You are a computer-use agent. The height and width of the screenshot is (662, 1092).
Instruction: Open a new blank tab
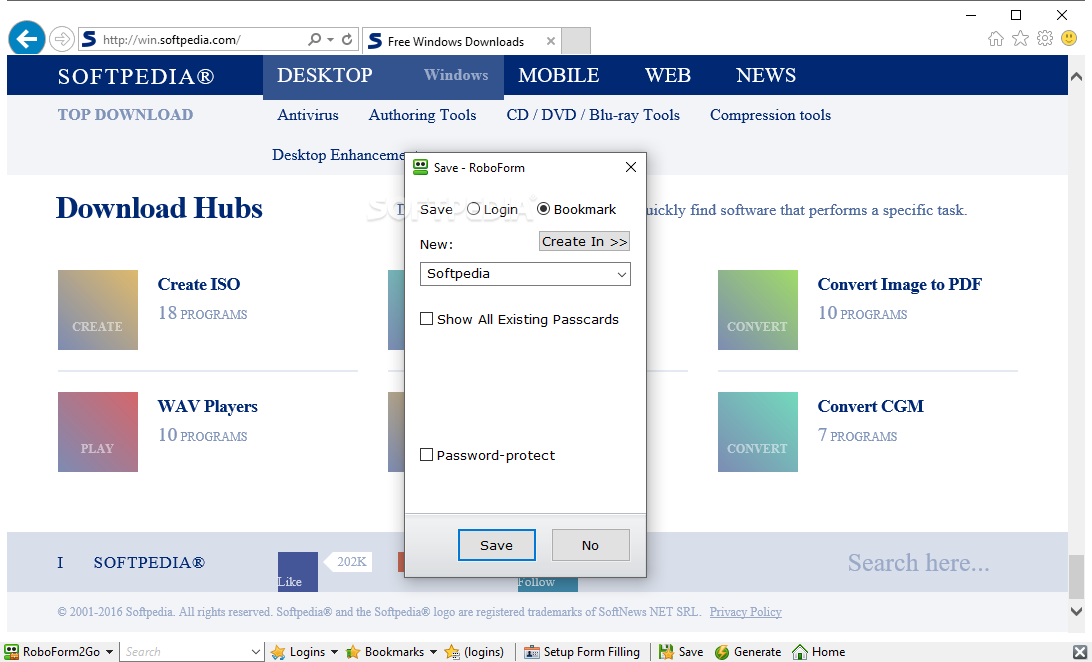pyautogui.click(x=576, y=40)
